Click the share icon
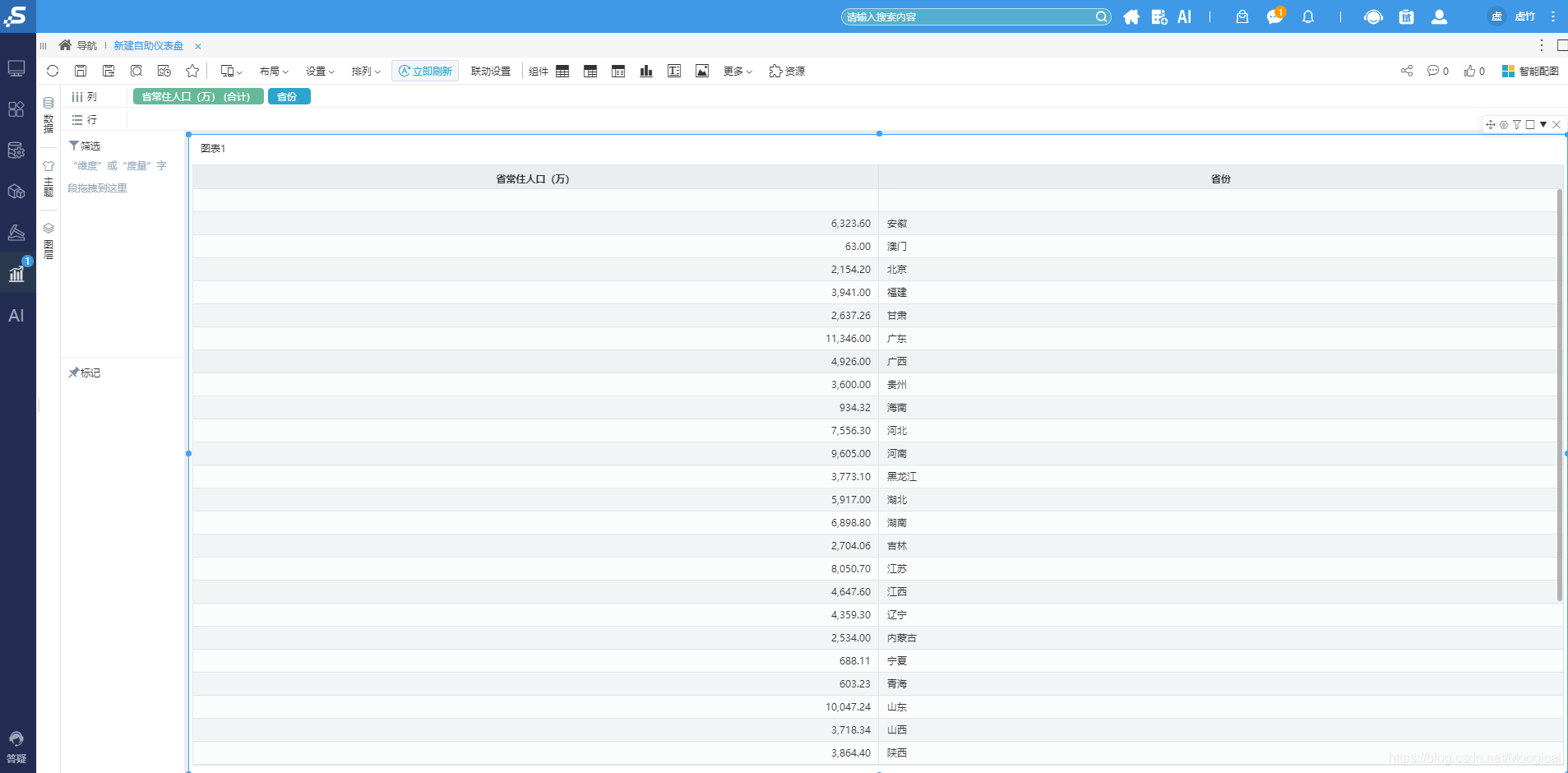The image size is (1568, 773). pos(1407,71)
